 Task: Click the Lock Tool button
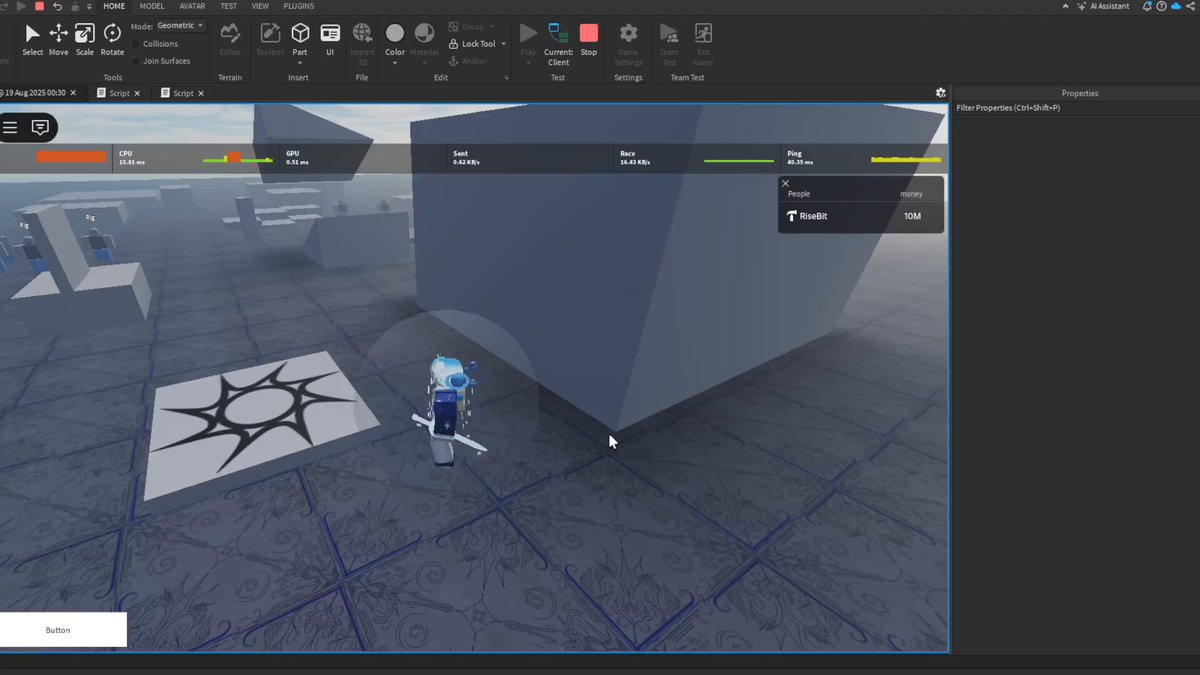coord(471,44)
